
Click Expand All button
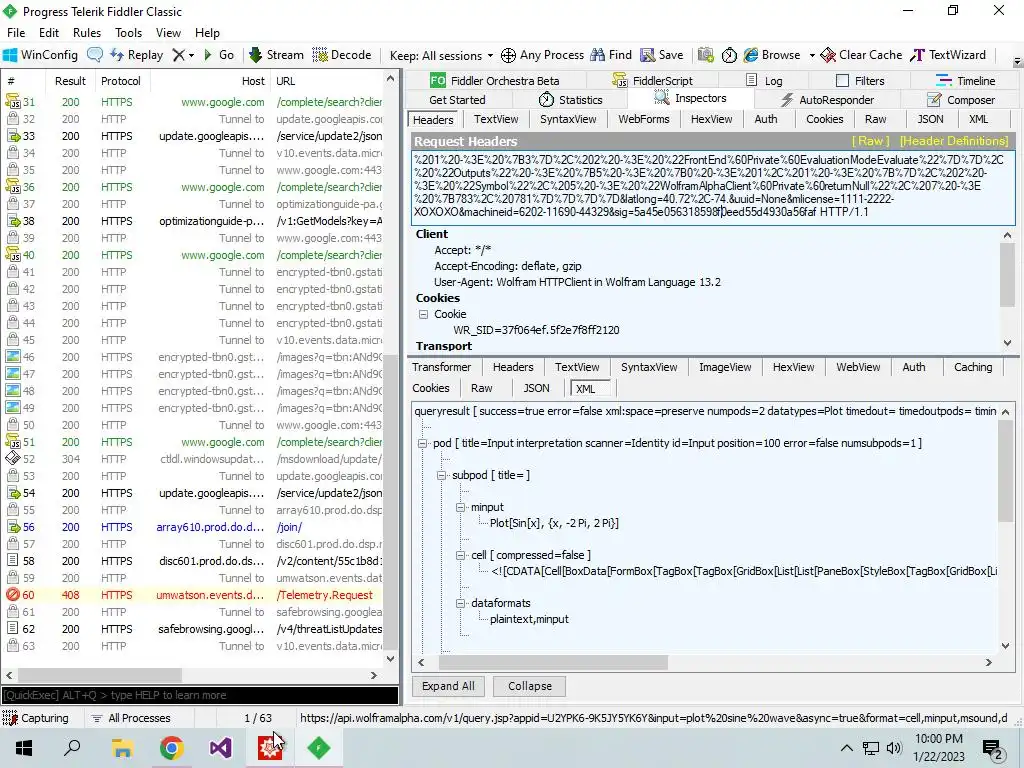[x=448, y=686]
